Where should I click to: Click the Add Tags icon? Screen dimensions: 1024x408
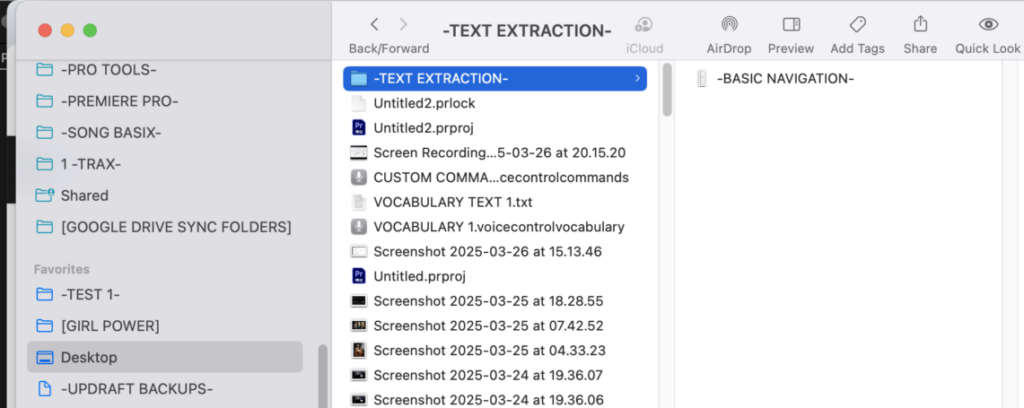pyautogui.click(x=857, y=25)
